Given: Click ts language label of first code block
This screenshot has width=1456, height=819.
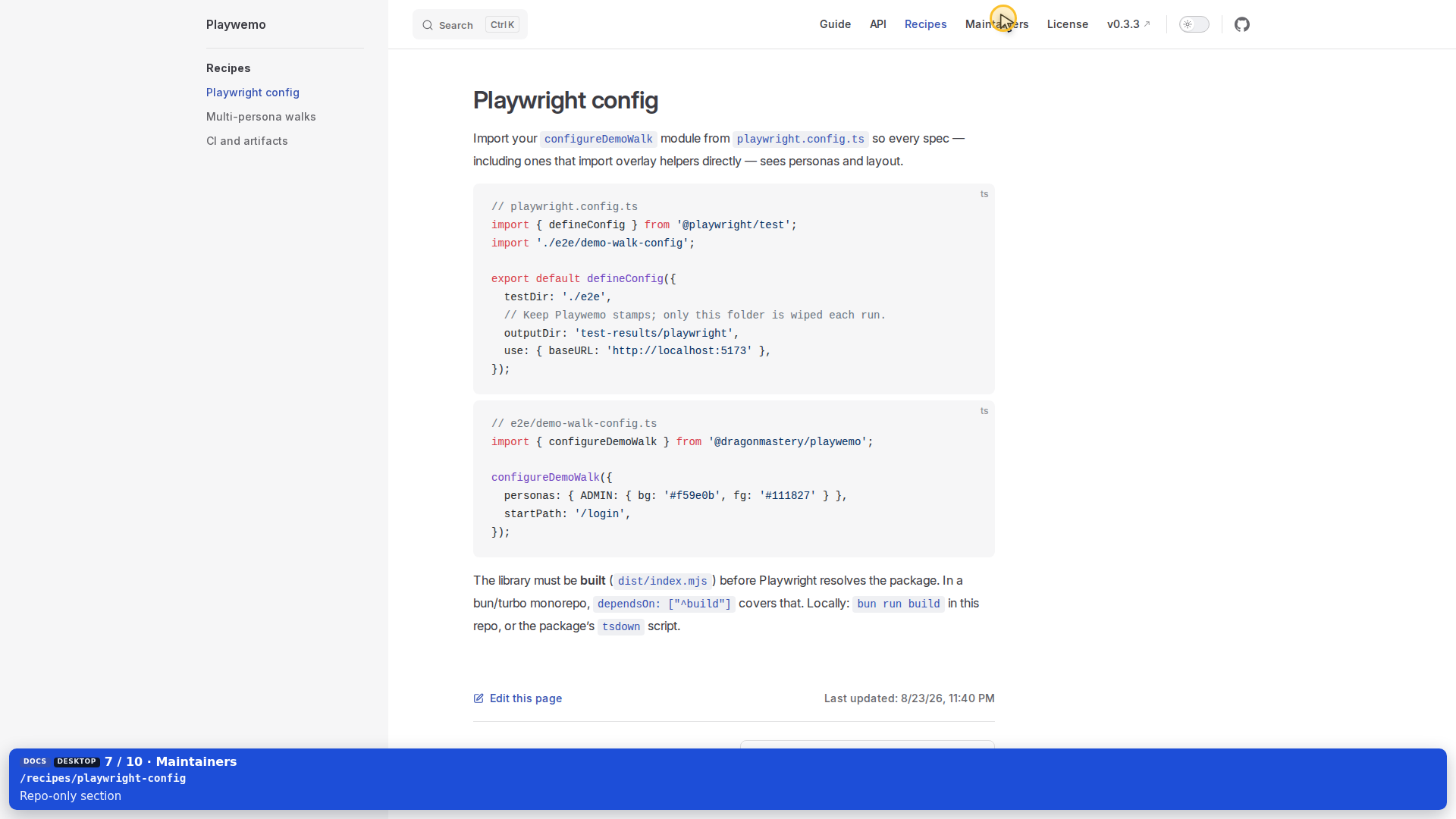Looking at the screenshot, I should (x=984, y=194).
